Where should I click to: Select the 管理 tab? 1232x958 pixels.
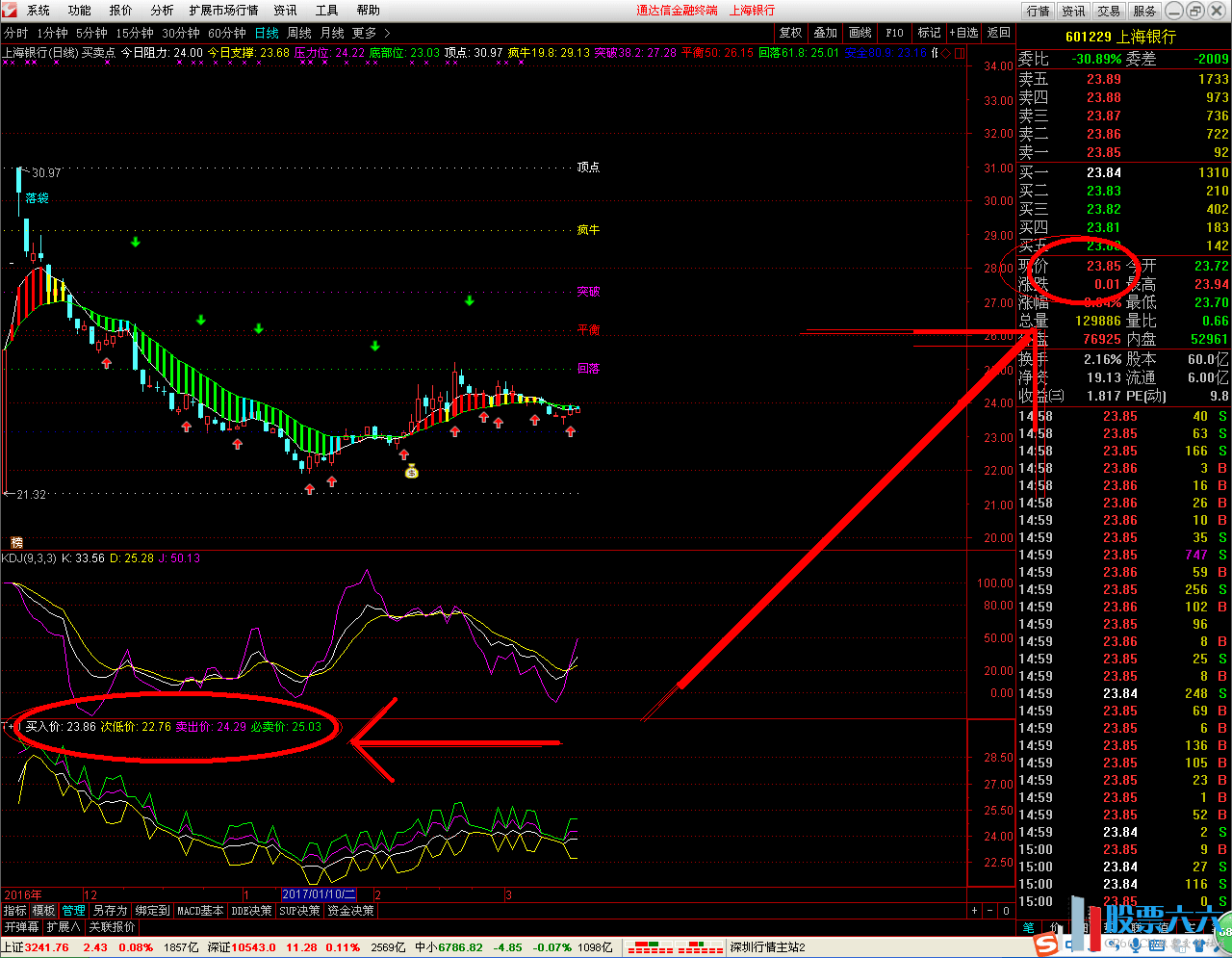74,910
